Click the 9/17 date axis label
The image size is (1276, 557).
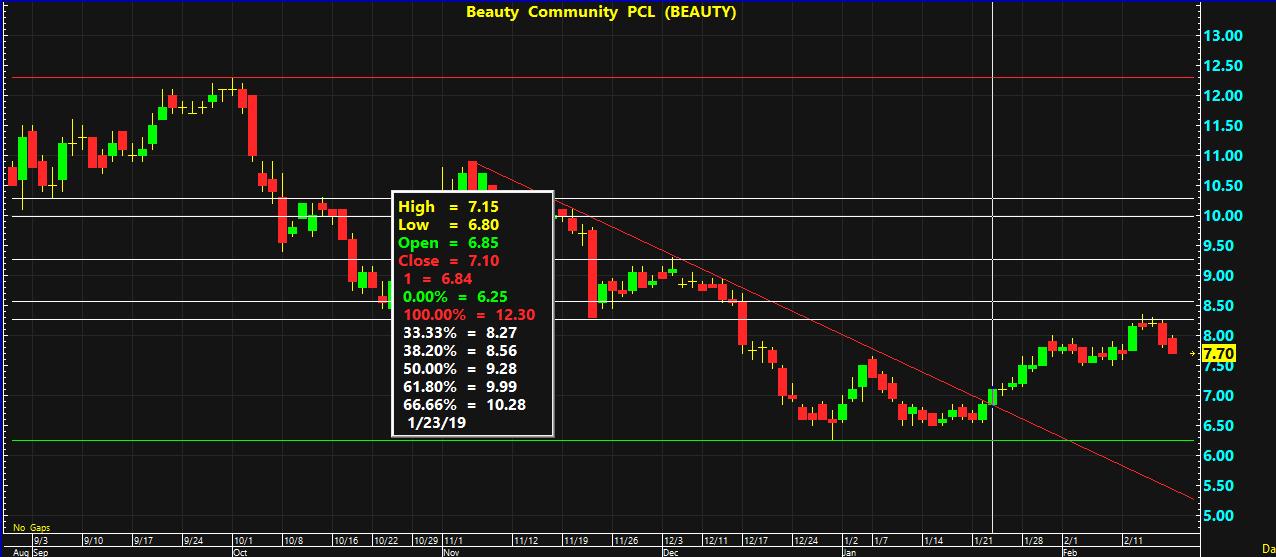143,540
